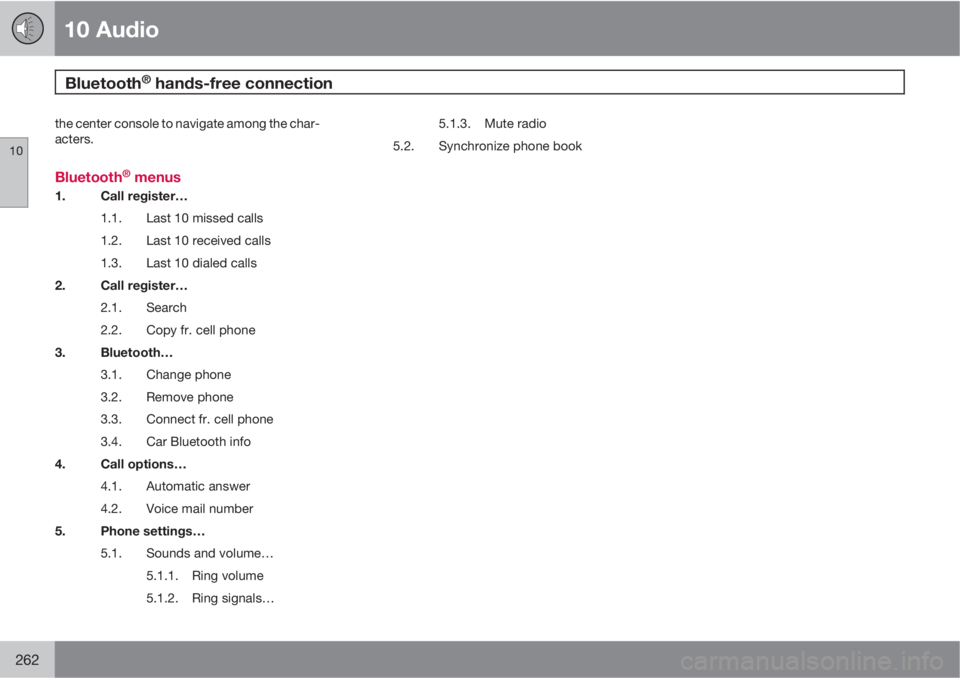This screenshot has height=678, width=960.
Task: Select 'Copy fr. cell phone' entry
Action: pos(201,330)
